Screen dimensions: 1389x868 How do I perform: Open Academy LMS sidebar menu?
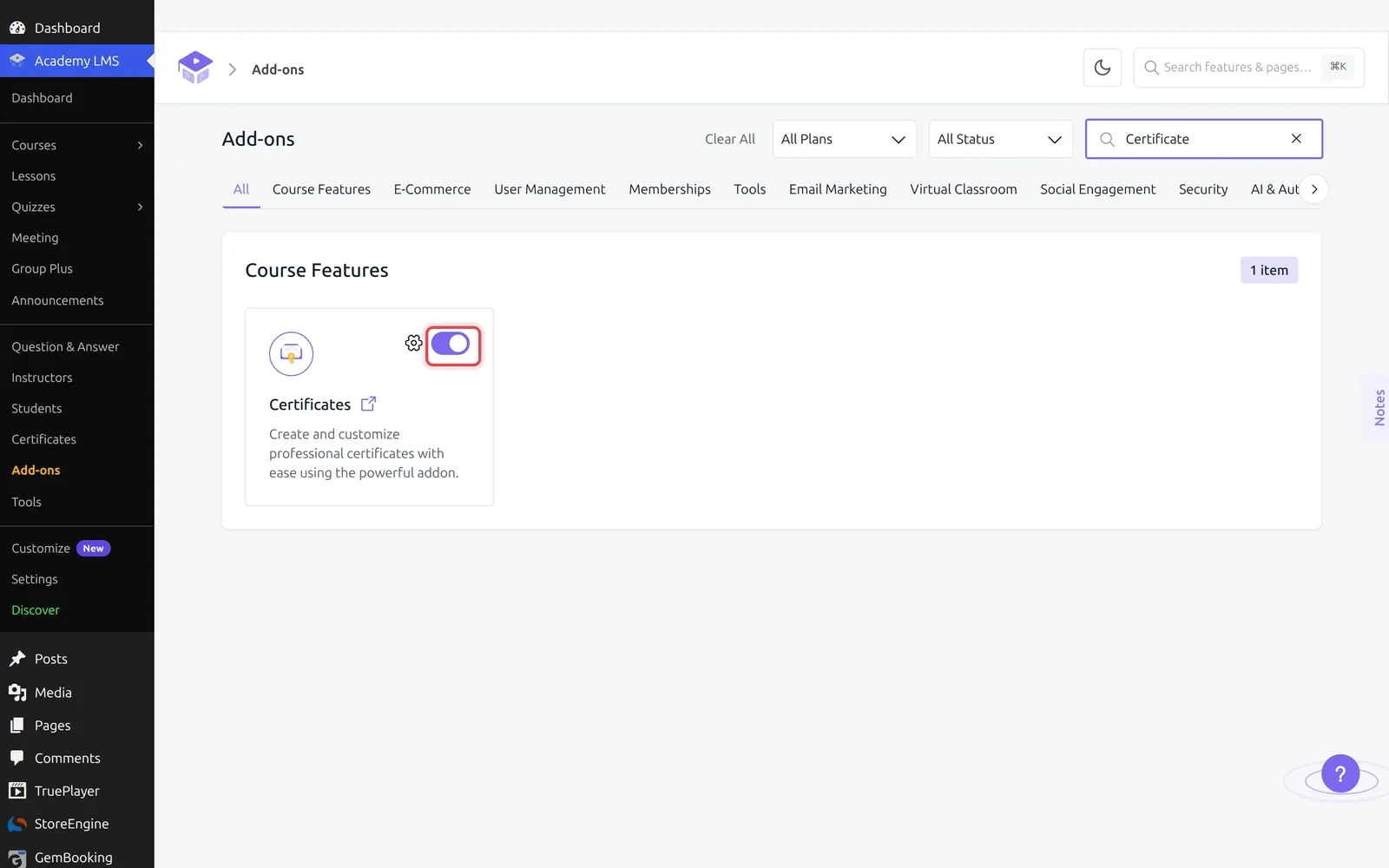point(77,61)
